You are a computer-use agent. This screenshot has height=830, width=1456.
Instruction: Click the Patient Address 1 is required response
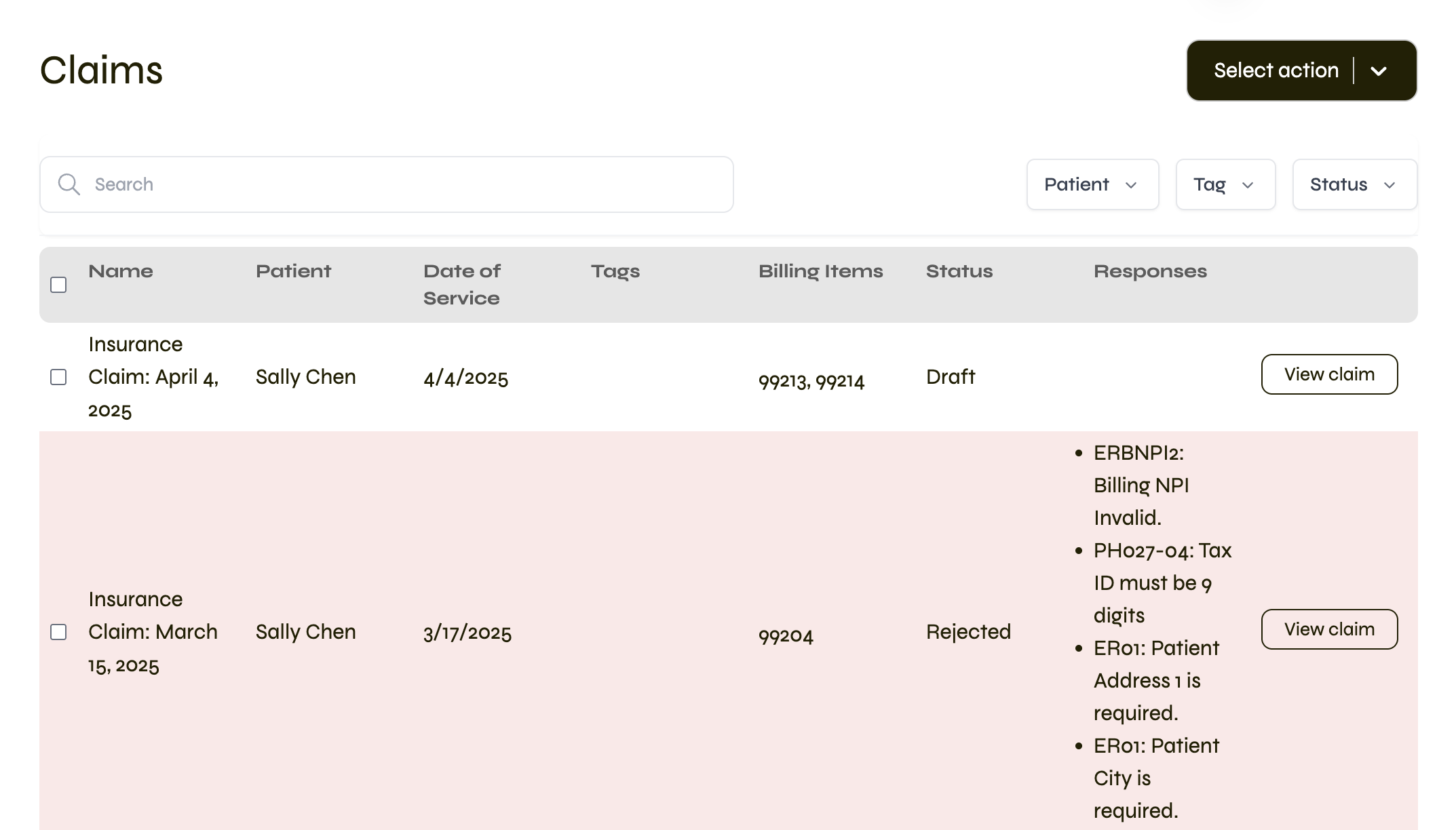pyautogui.click(x=1156, y=681)
